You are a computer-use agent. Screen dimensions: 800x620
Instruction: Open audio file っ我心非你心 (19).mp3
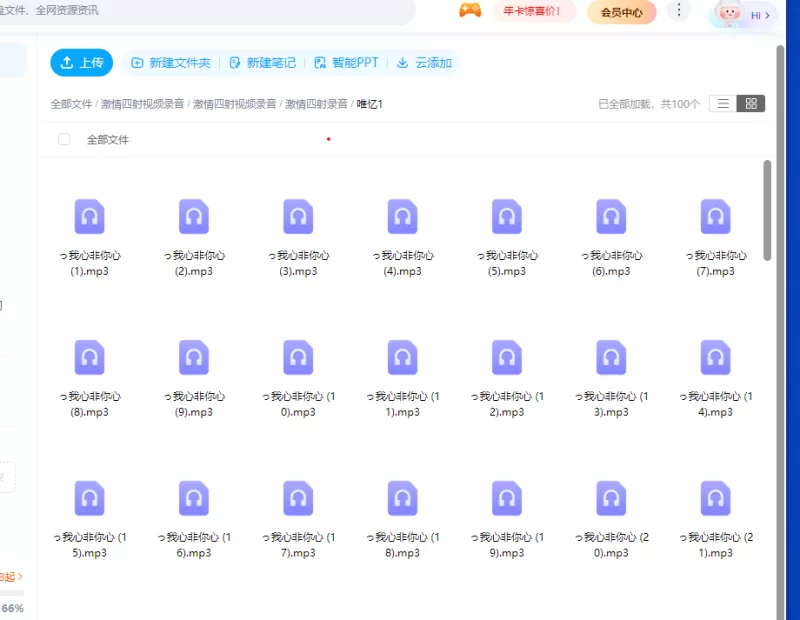[x=507, y=519]
